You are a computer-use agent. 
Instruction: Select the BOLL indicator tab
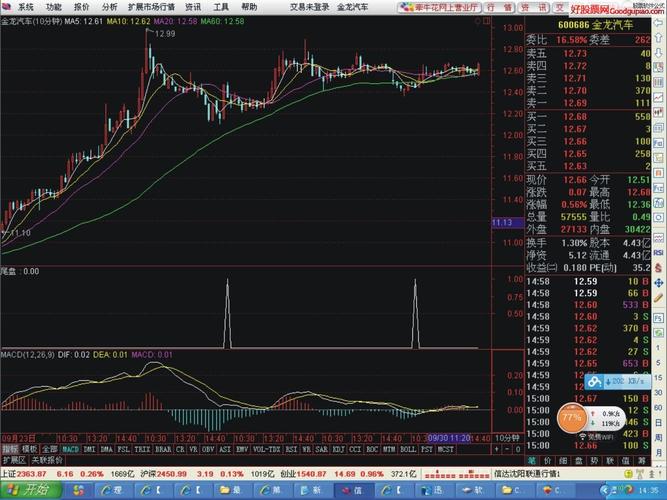(x=408, y=449)
